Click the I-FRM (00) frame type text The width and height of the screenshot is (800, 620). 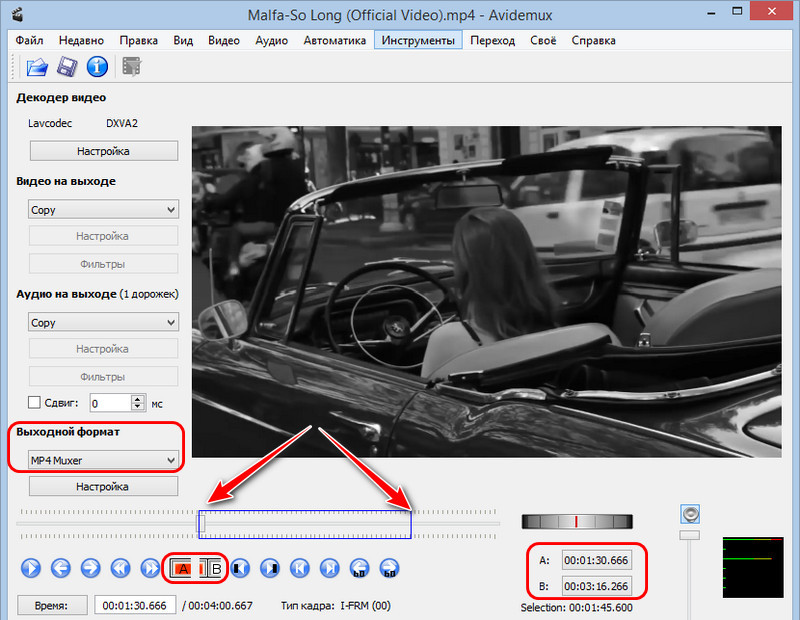(x=365, y=606)
